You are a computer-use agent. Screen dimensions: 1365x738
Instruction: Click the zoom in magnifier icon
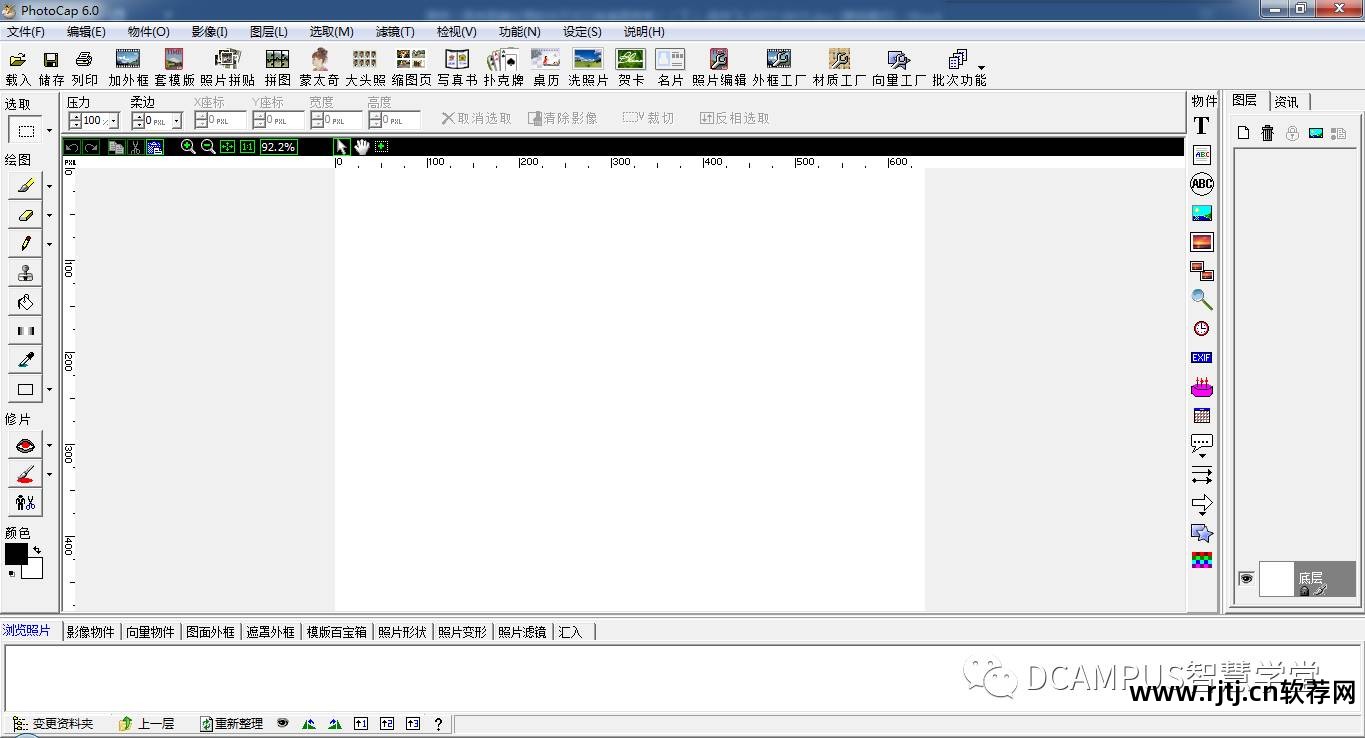(x=188, y=147)
